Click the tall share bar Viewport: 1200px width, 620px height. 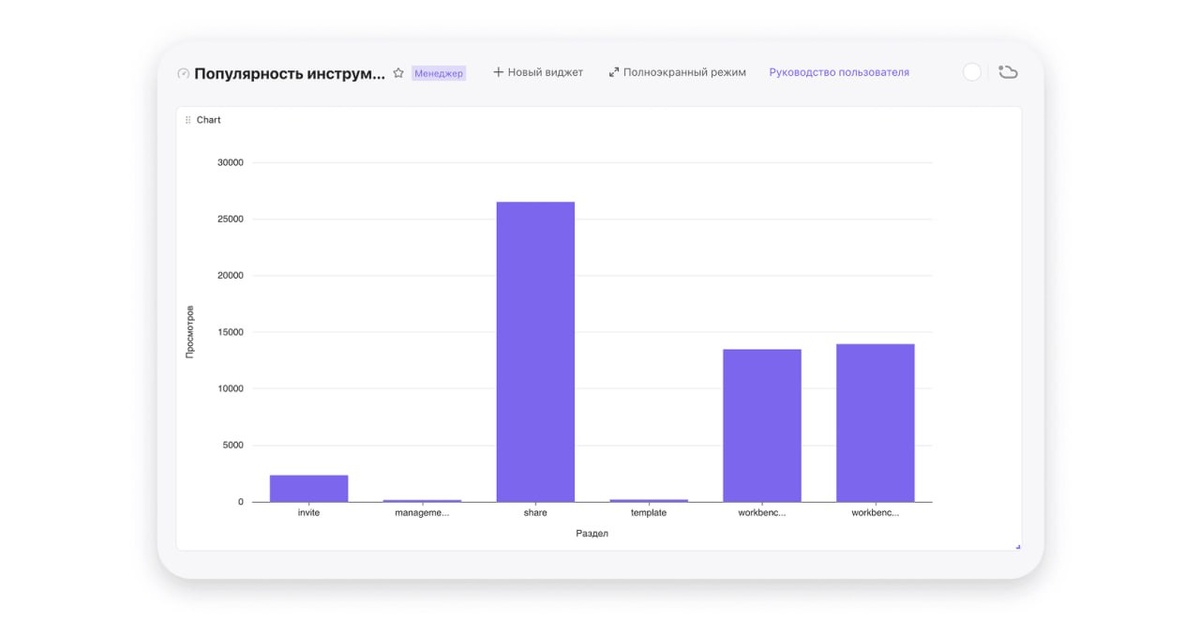[535, 352]
